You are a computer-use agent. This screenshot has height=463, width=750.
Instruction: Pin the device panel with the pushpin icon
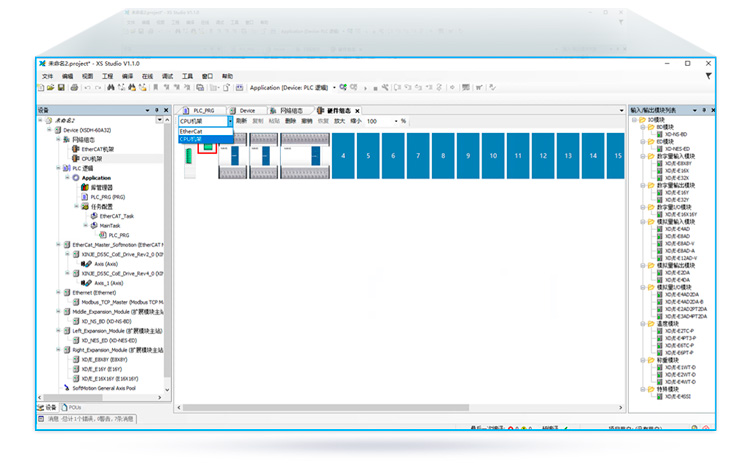pyautogui.click(x=156, y=110)
